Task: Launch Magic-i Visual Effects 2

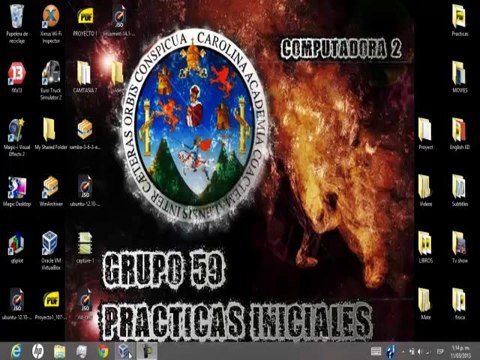Action: 17,137
